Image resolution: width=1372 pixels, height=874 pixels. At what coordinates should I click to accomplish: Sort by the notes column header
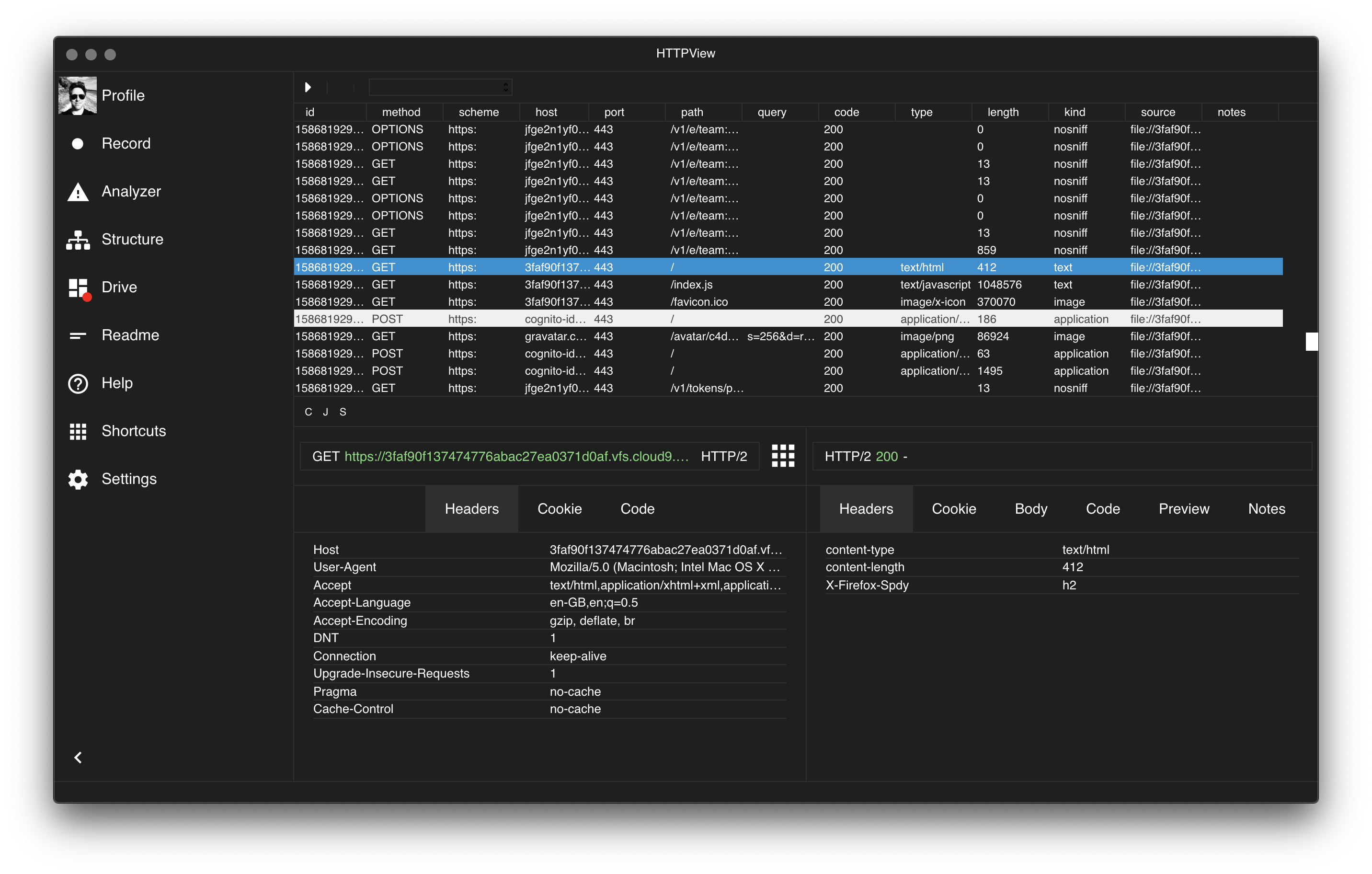(1240, 112)
